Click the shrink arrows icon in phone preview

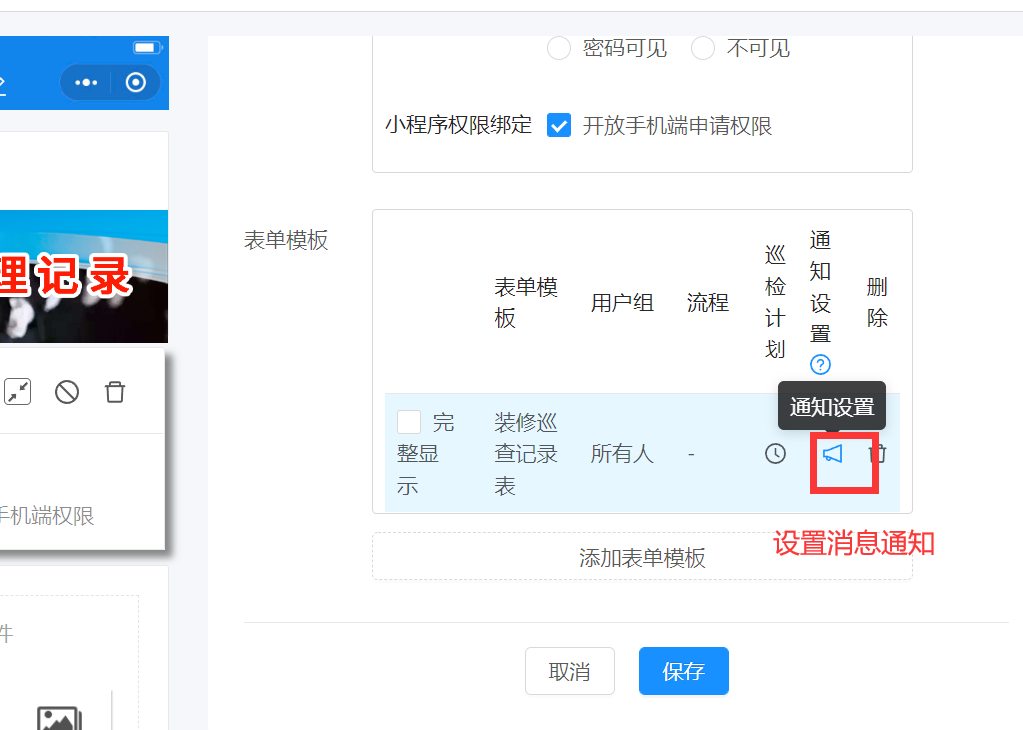[x=18, y=392]
